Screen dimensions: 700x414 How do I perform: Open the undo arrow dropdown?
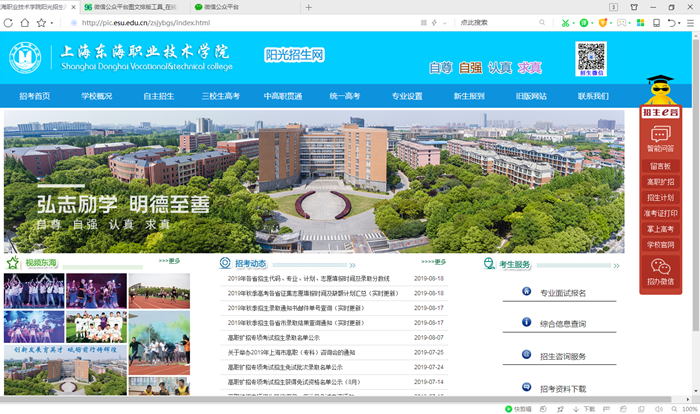pyautogui.click(x=679, y=23)
